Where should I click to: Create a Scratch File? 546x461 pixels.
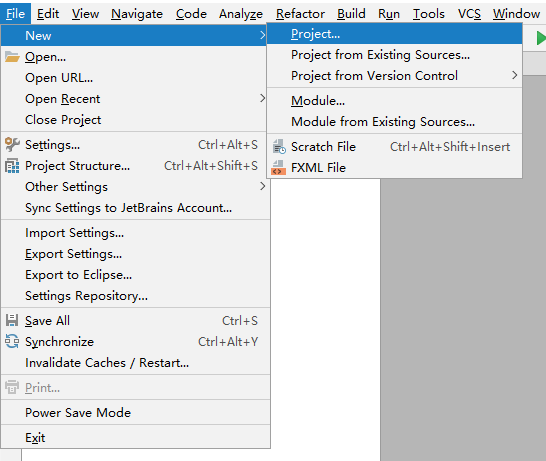(395, 147)
